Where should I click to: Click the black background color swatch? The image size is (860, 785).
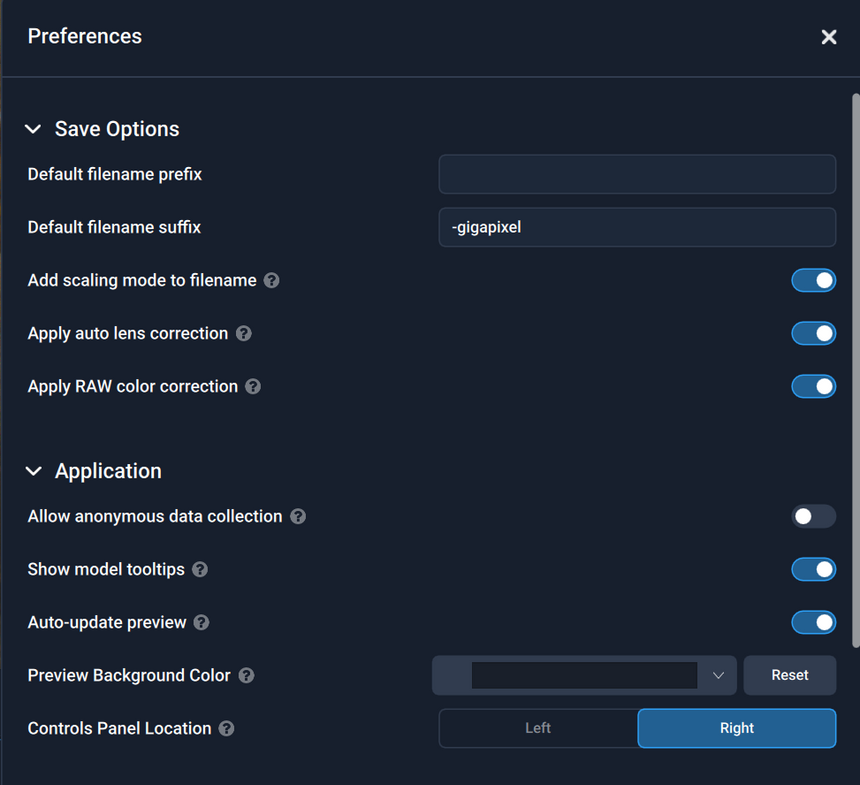584,676
